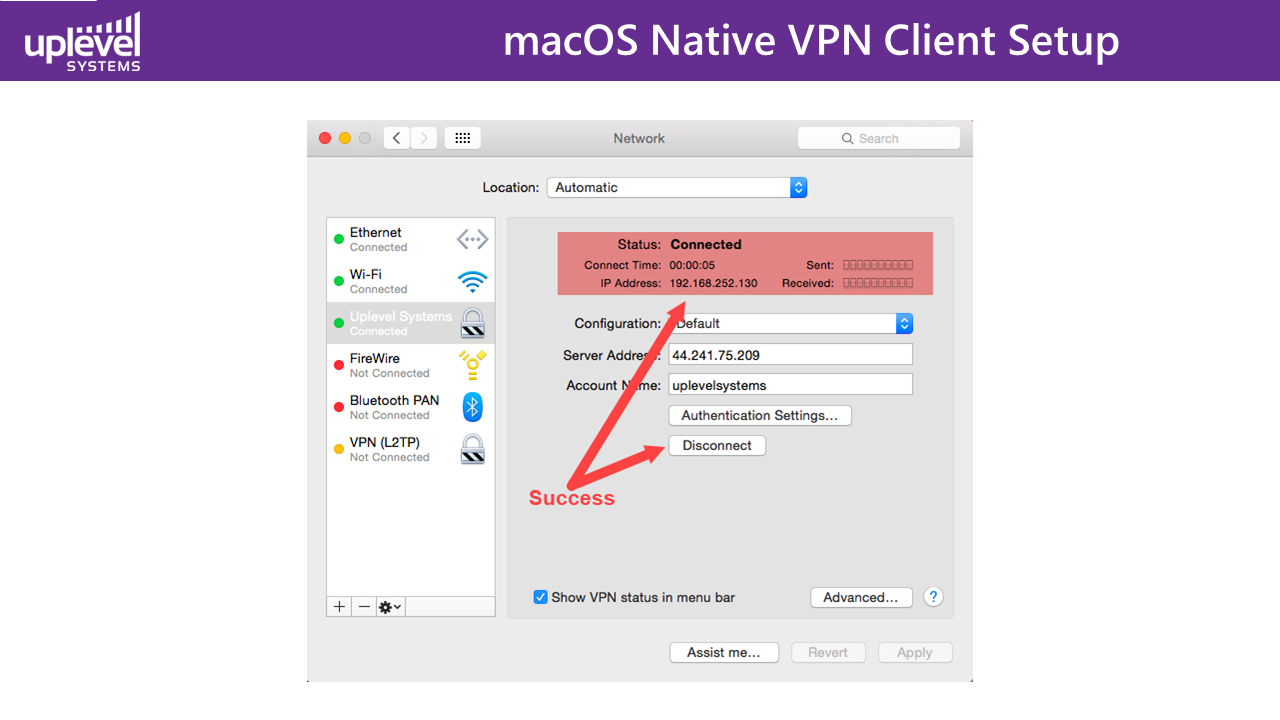
Task: Click the back navigation arrow in Network window
Action: click(397, 138)
